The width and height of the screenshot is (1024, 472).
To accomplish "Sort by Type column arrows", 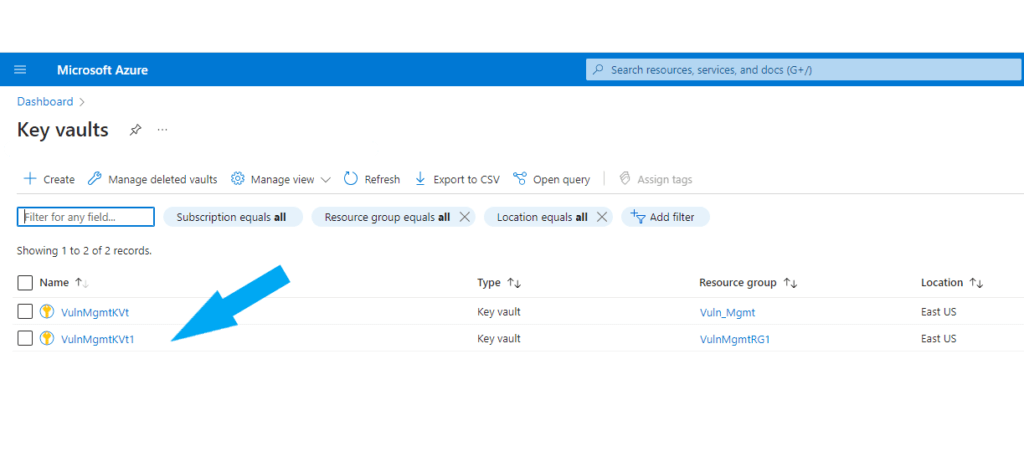I will pyautogui.click(x=514, y=283).
